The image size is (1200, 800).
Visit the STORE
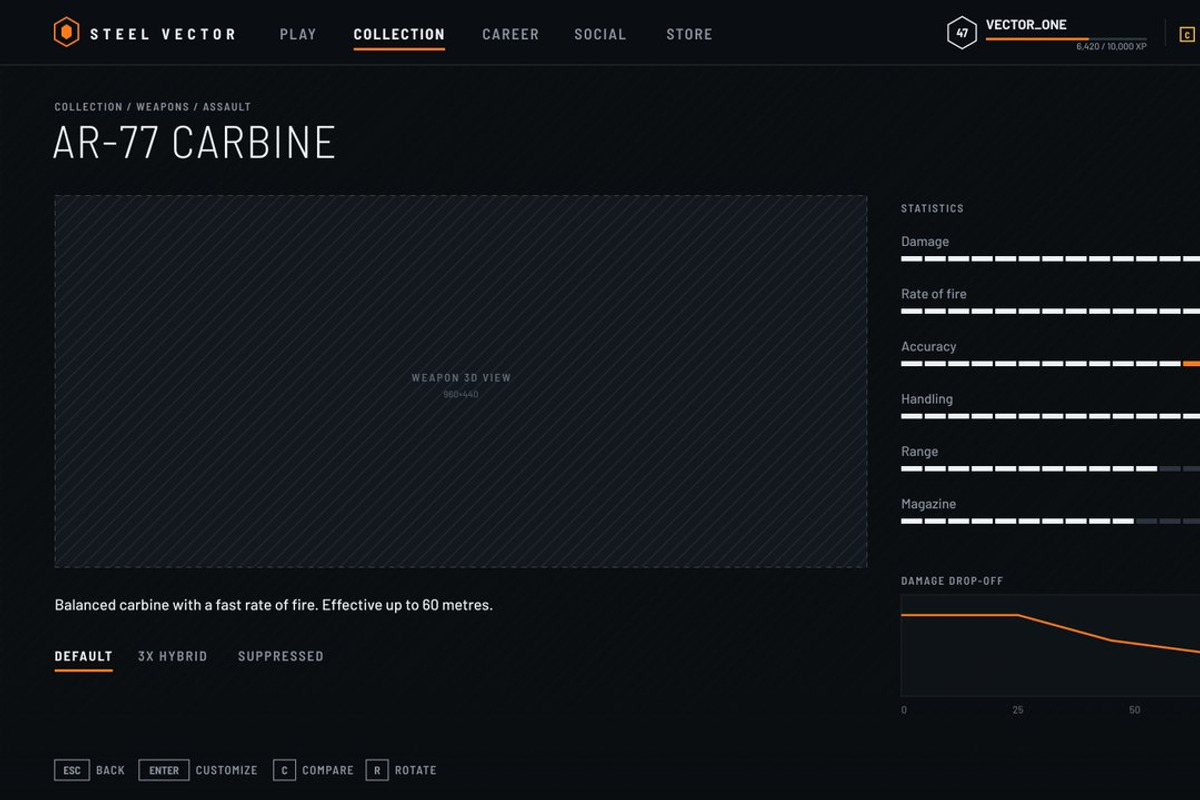click(x=689, y=34)
